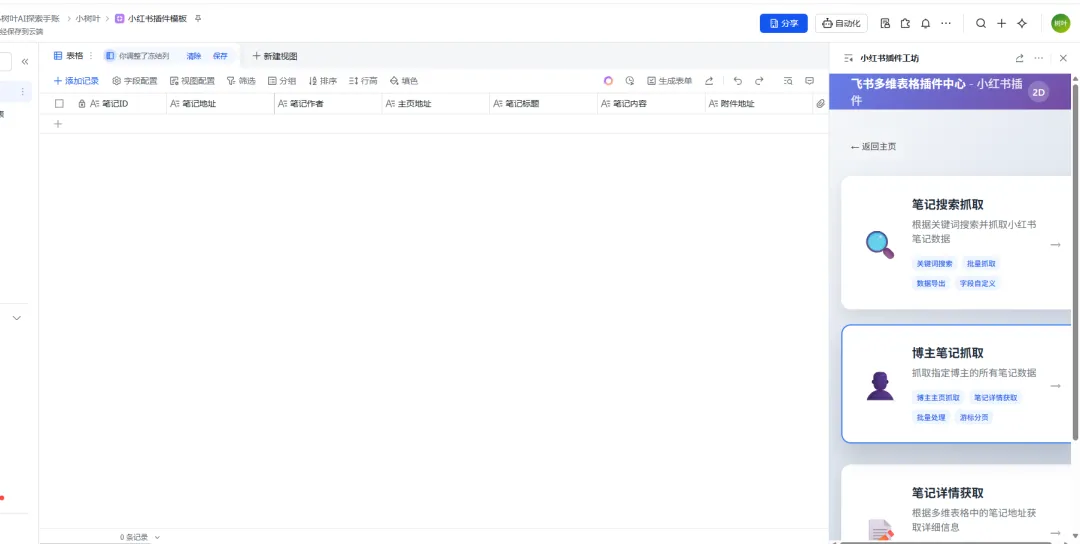
Task: Open the 行高 row height menu
Action: [x=363, y=81]
